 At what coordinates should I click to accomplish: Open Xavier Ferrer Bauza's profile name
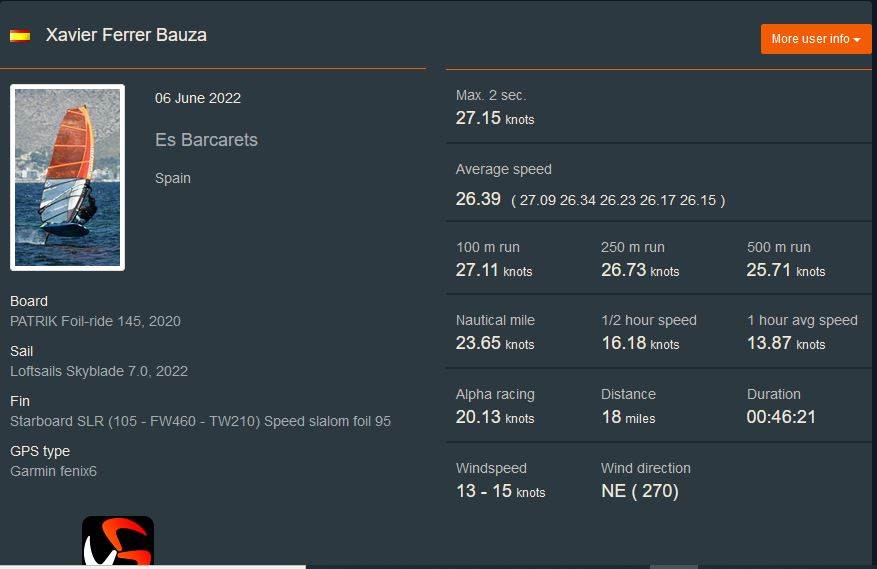click(x=126, y=35)
